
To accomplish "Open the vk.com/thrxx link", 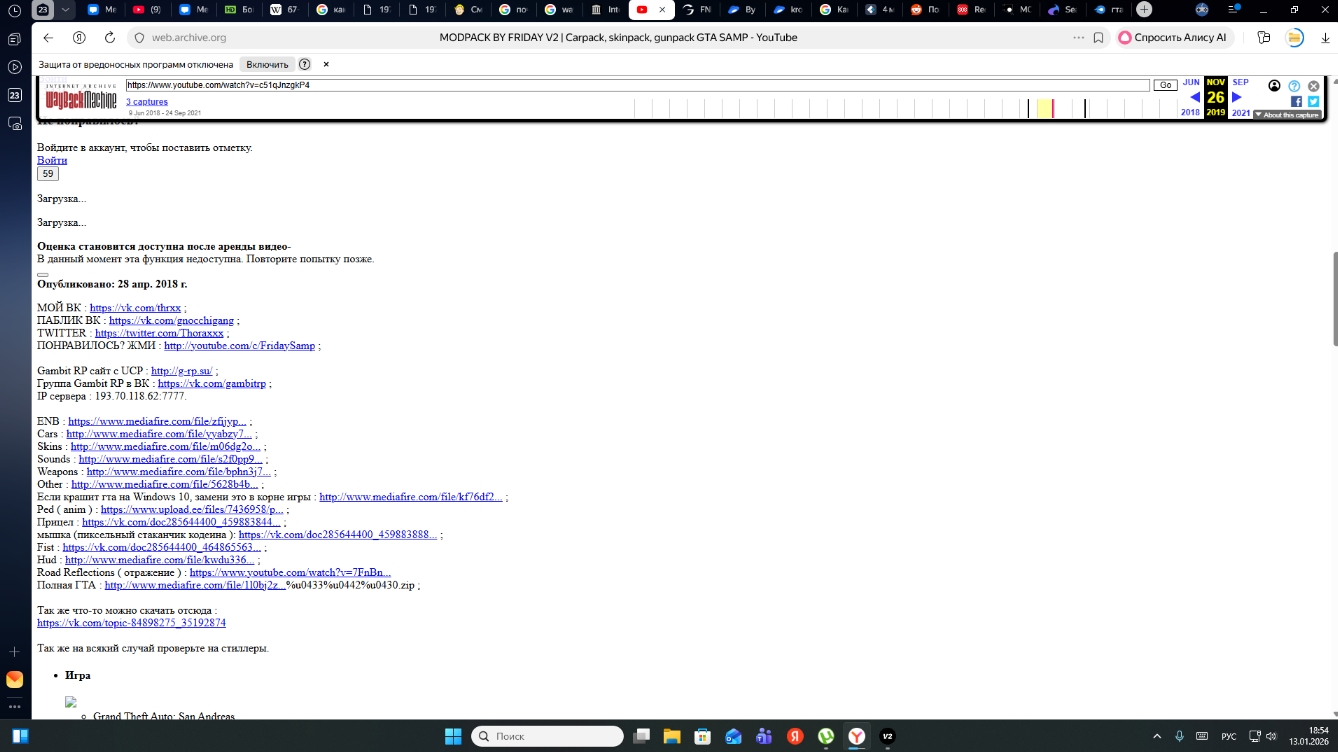I will [135, 308].
